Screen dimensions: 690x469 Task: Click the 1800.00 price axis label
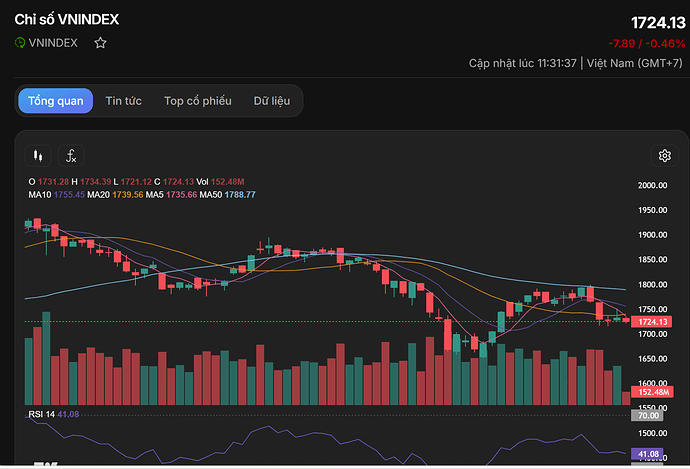pos(653,285)
